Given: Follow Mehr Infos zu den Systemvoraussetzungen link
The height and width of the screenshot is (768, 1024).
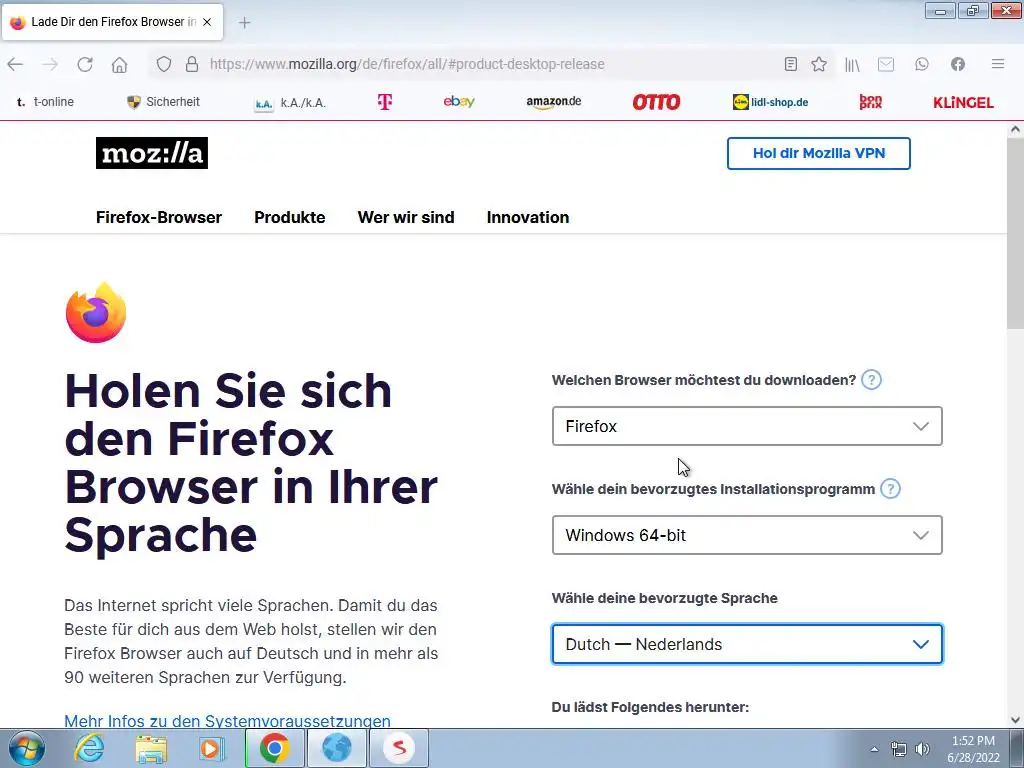Looking at the screenshot, I should [x=227, y=720].
